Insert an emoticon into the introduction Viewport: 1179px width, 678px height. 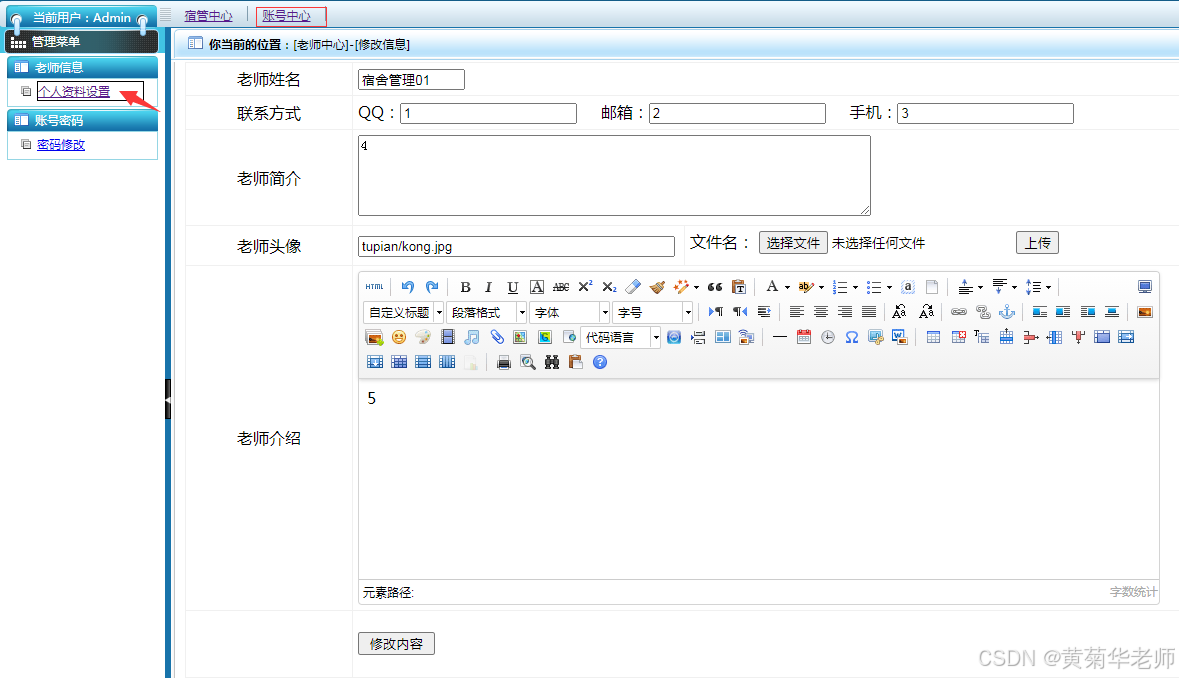click(400, 337)
